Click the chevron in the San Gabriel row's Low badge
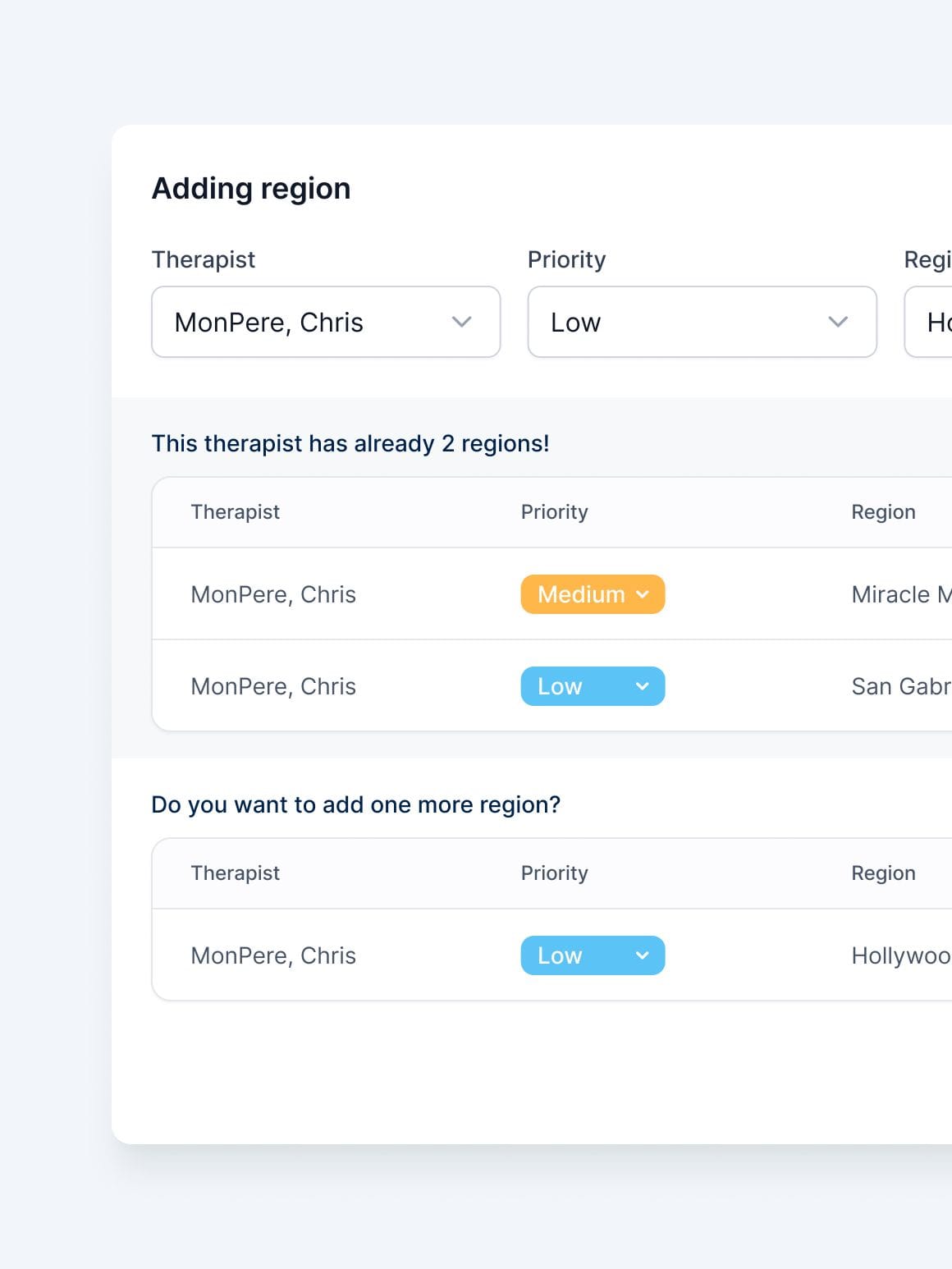952x1269 pixels. point(643,686)
